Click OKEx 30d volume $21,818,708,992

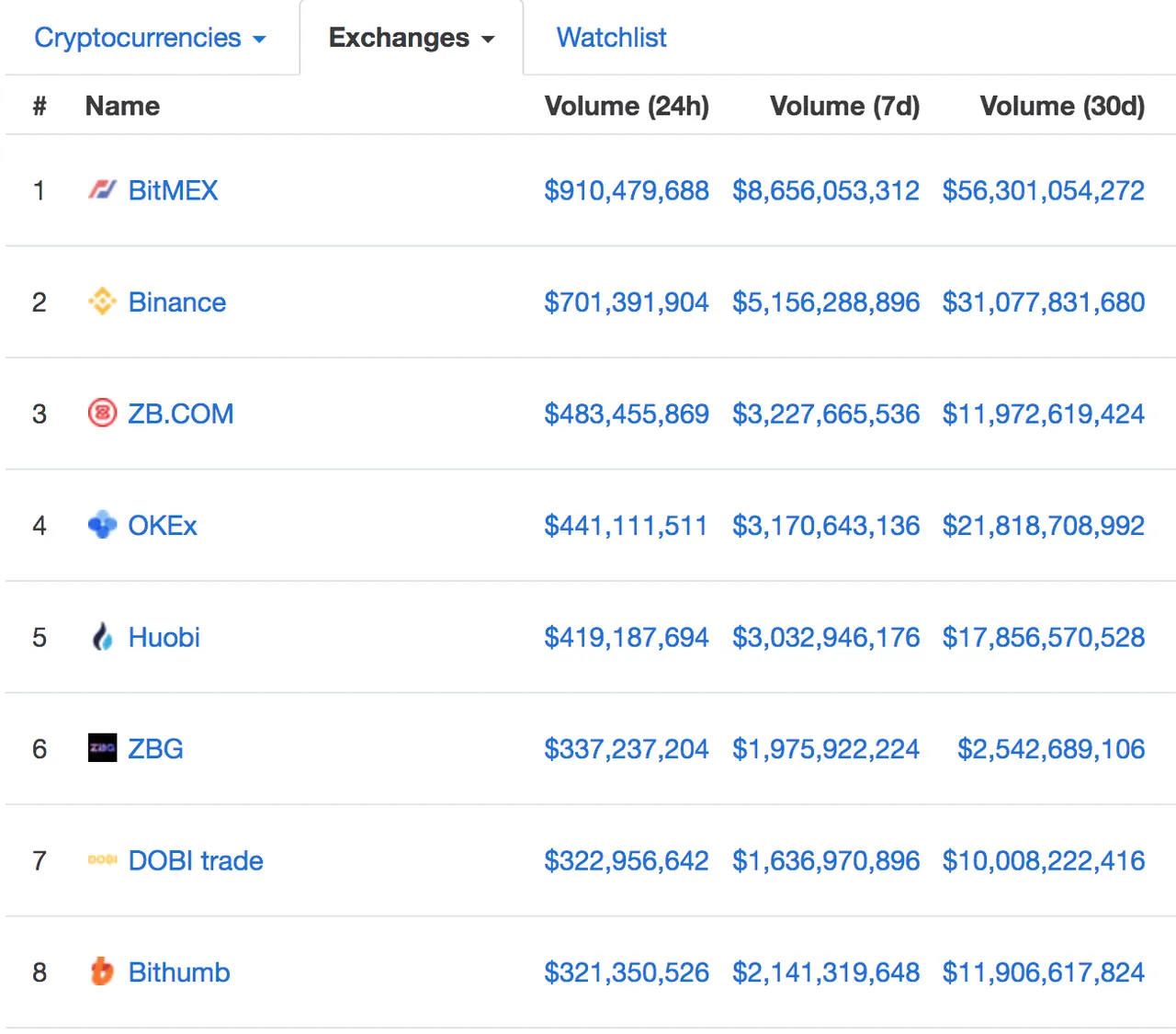[x=1044, y=525]
